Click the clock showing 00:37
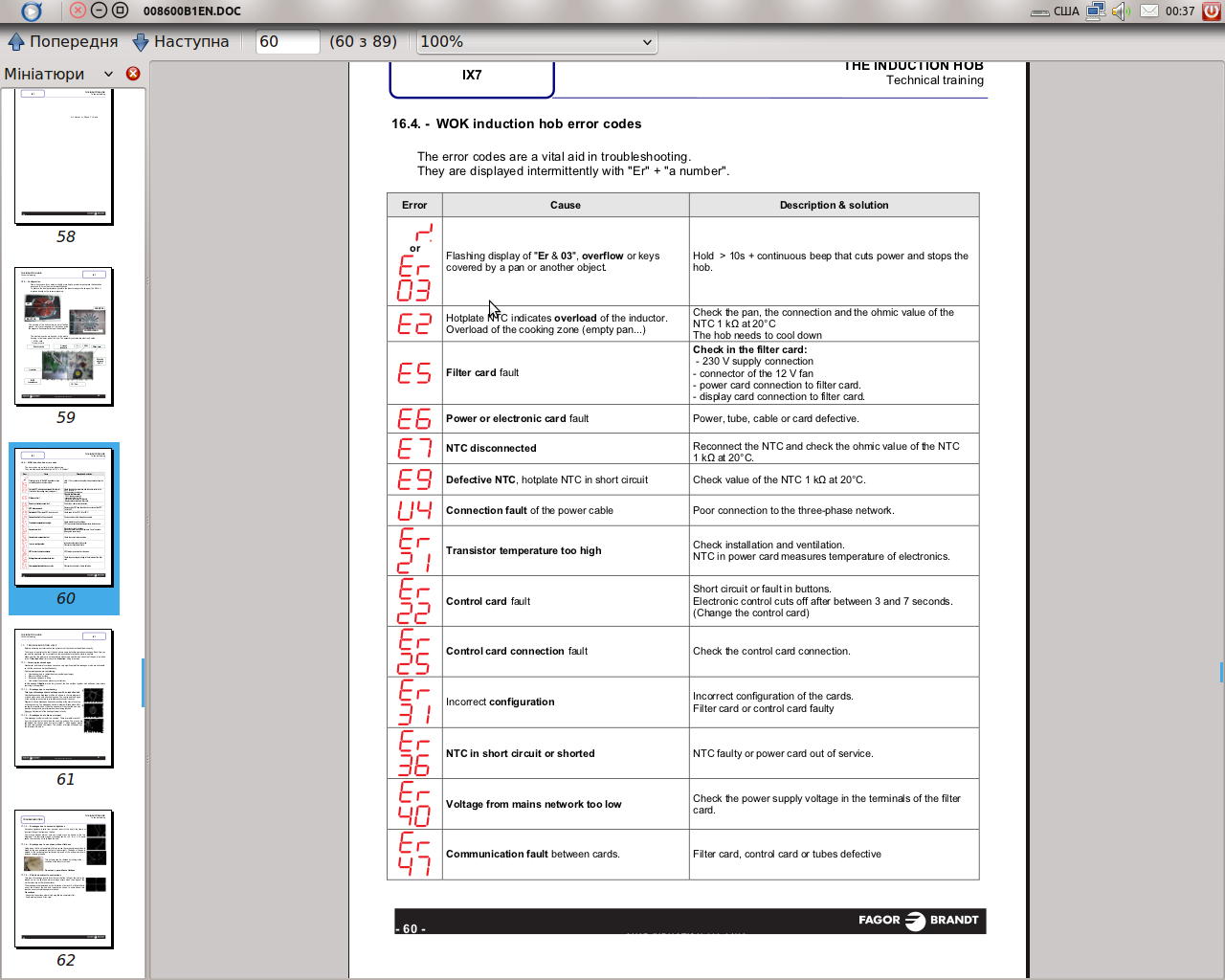The height and width of the screenshot is (980, 1225). click(x=1180, y=11)
